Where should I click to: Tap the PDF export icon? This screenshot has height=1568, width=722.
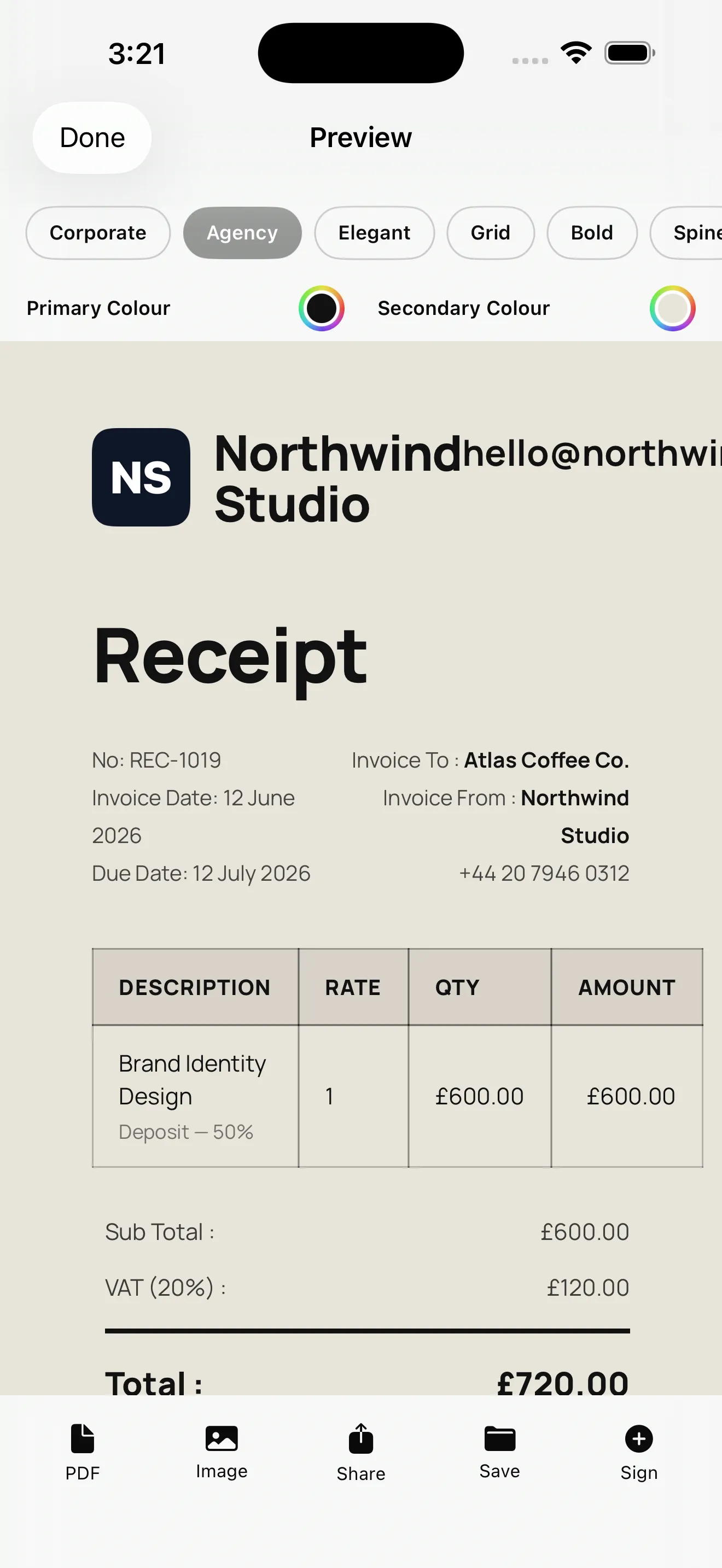click(x=82, y=1438)
